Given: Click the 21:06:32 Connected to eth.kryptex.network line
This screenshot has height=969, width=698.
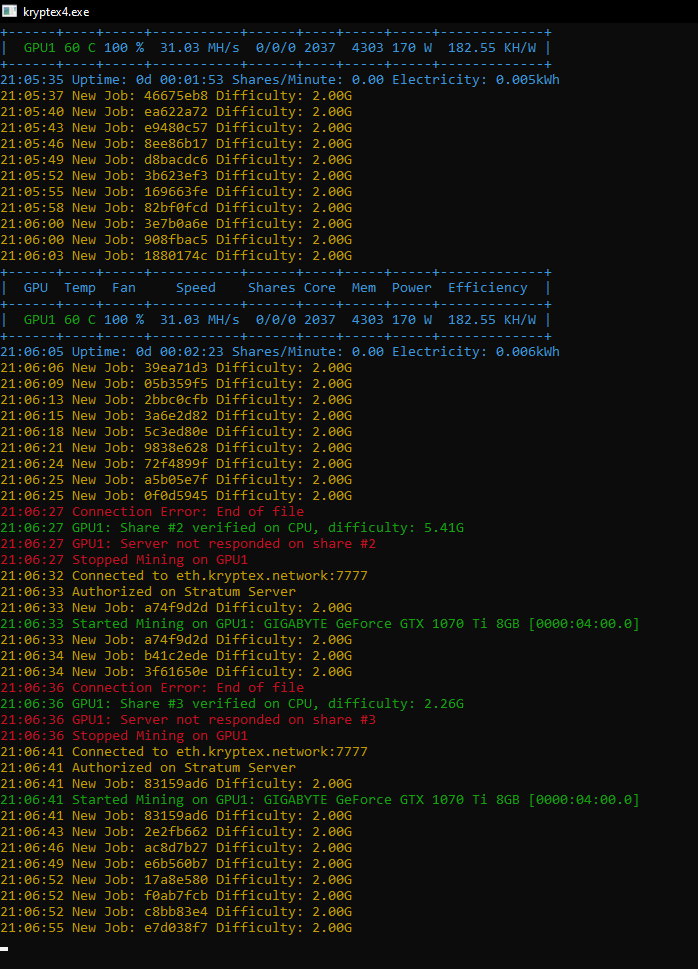Looking at the screenshot, I should (184, 576).
